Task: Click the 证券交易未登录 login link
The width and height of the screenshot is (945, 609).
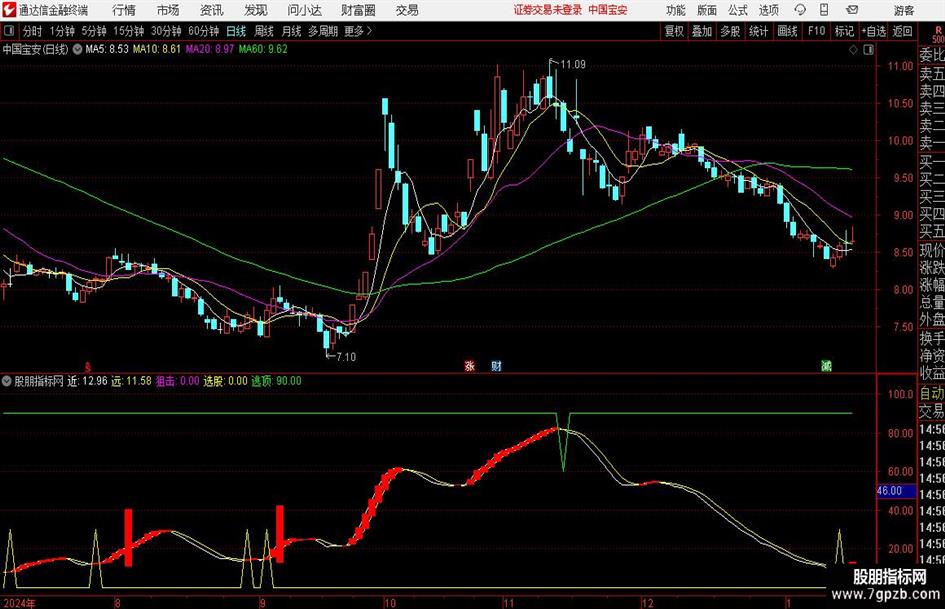Action: tap(548, 10)
